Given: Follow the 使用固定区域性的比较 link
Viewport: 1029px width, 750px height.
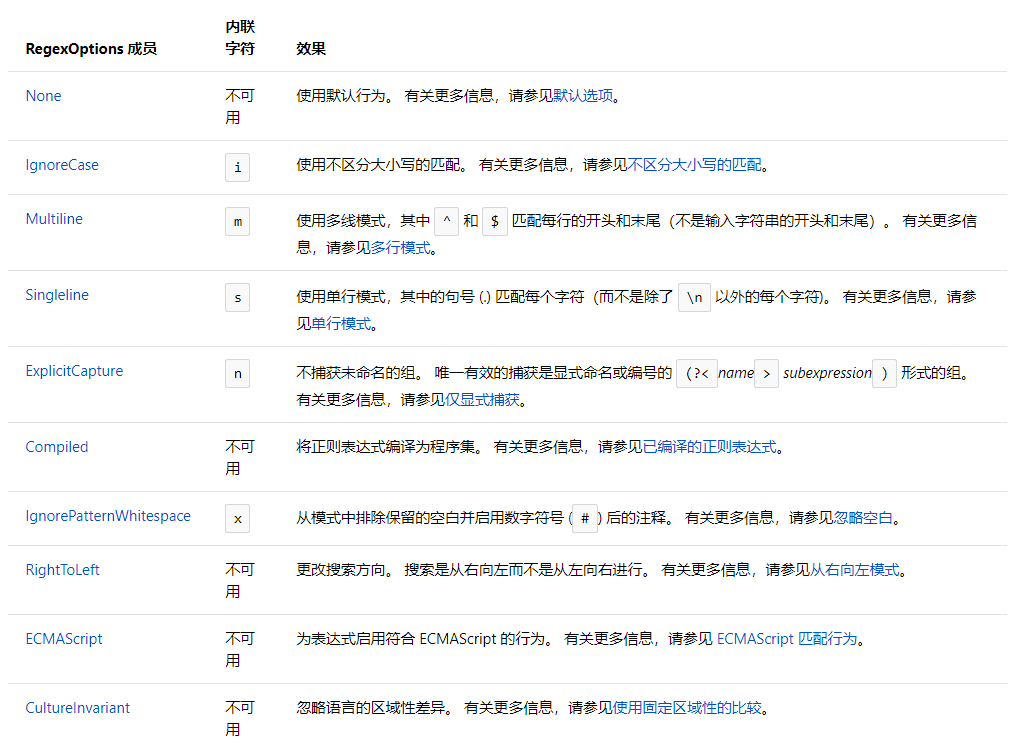Looking at the screenshot, I should pos(687,707).
